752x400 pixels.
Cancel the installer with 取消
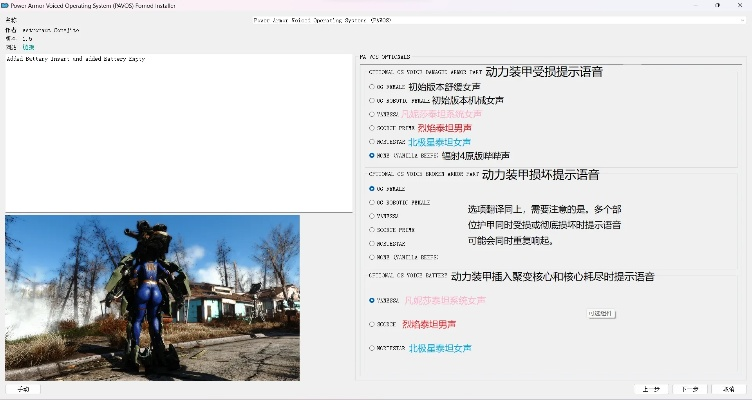[x=728, y=389]
